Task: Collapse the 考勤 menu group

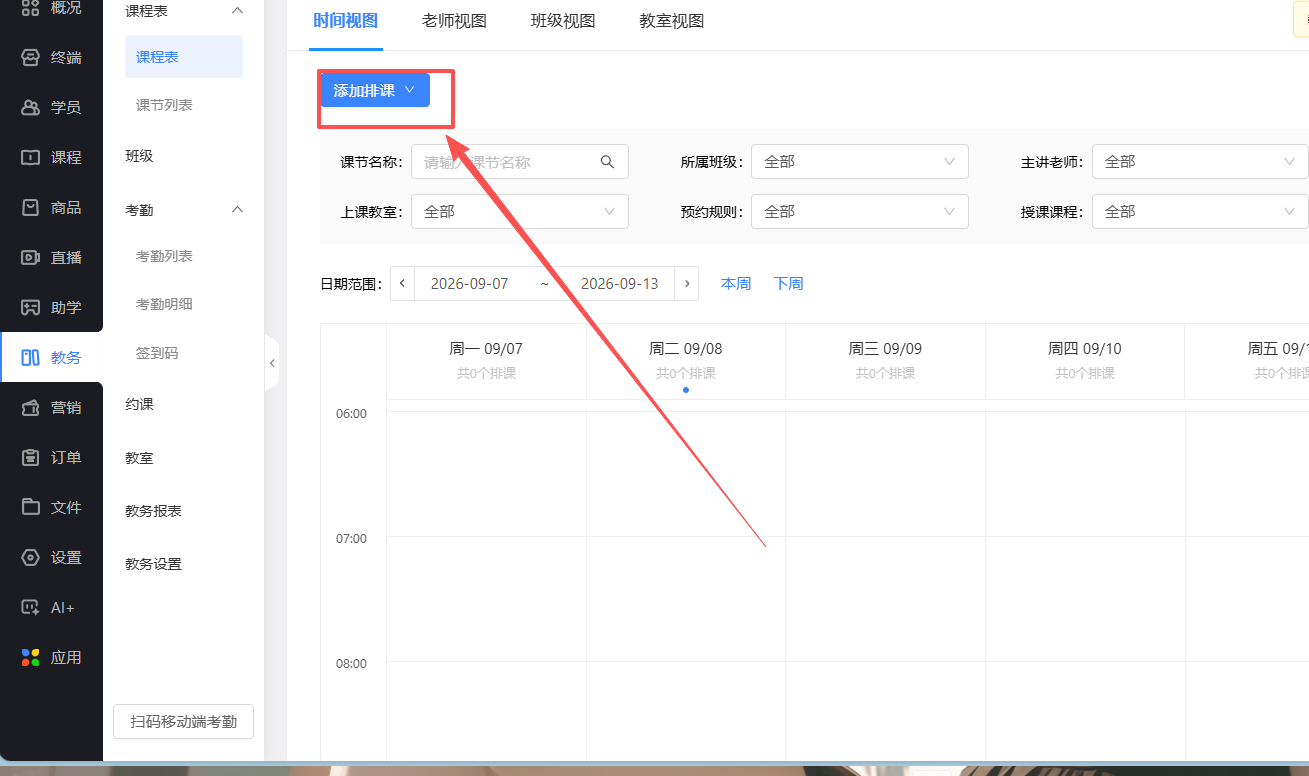Action: (237, 209)
